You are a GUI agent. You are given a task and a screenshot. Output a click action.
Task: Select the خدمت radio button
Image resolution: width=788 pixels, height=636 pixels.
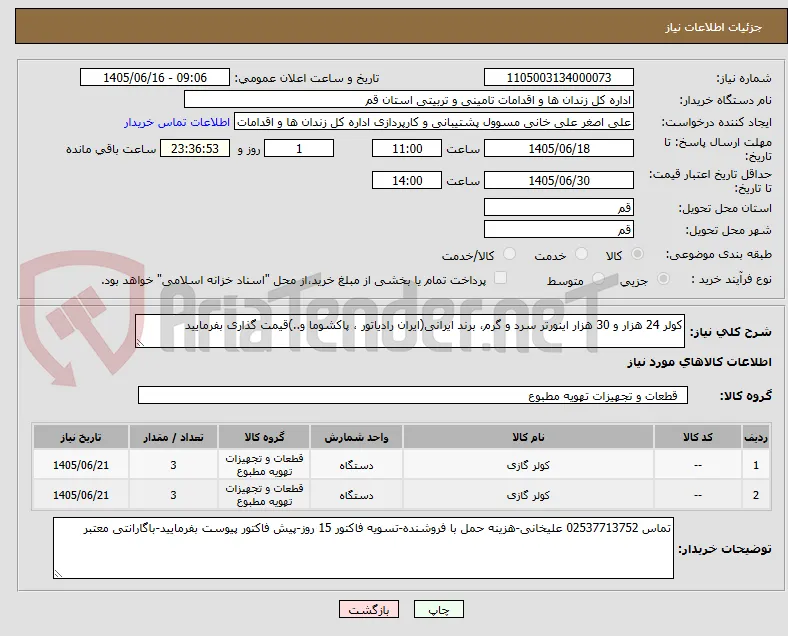(581, 254)
